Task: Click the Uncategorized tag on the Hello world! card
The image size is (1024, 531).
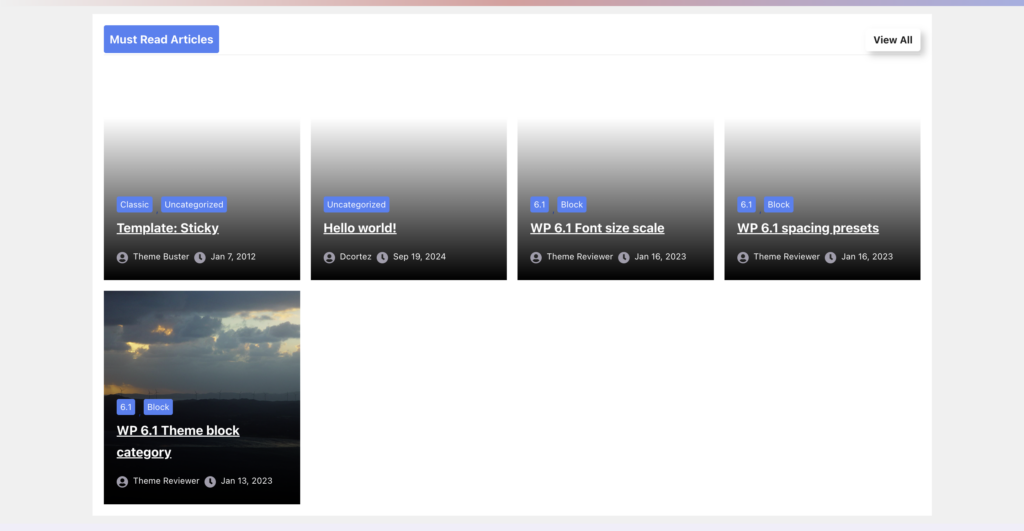Action: (x=356, y=205)
